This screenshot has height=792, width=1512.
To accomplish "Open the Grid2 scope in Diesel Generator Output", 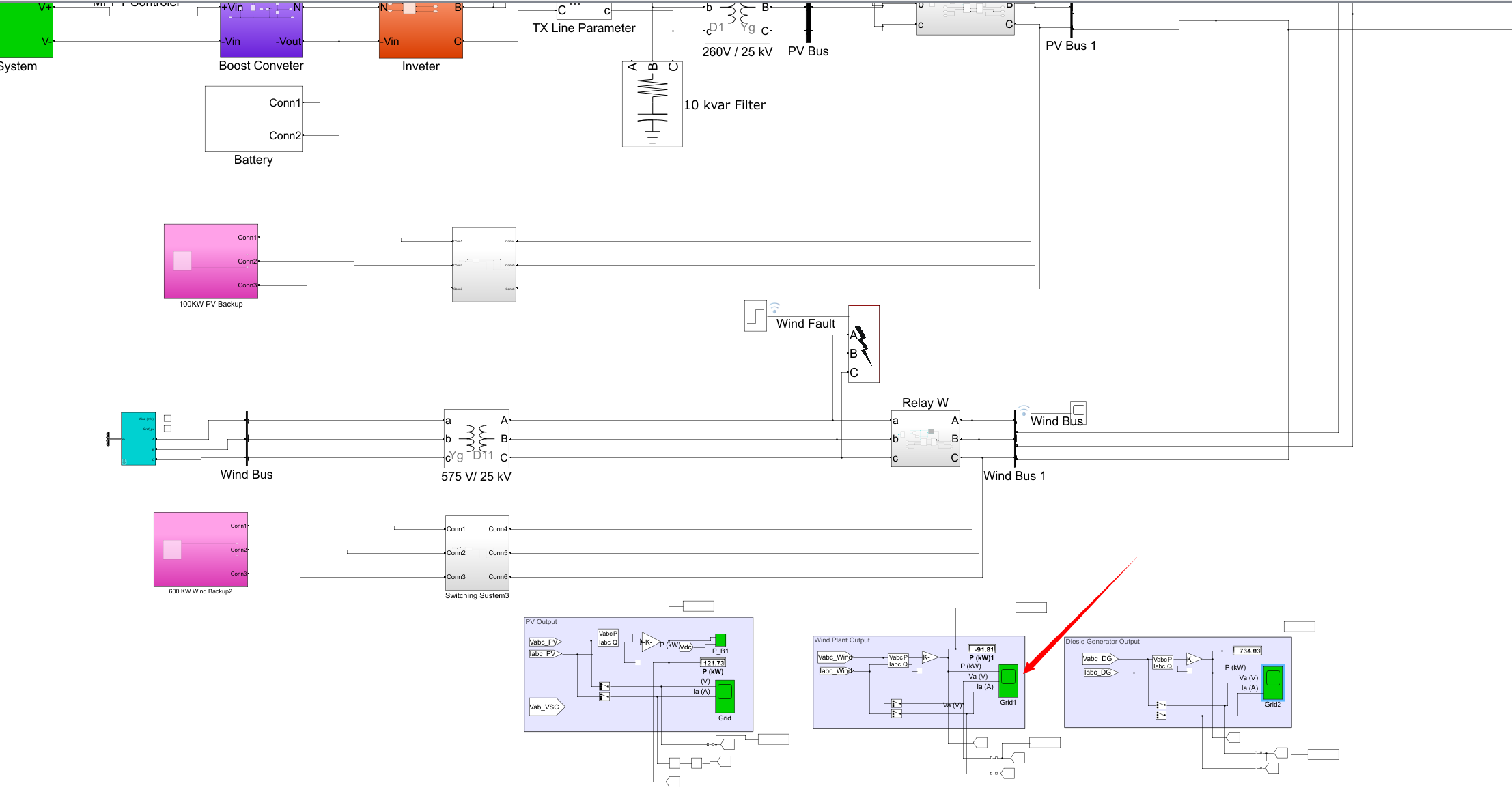I will pyautogui.click(x=1272, y=682).
